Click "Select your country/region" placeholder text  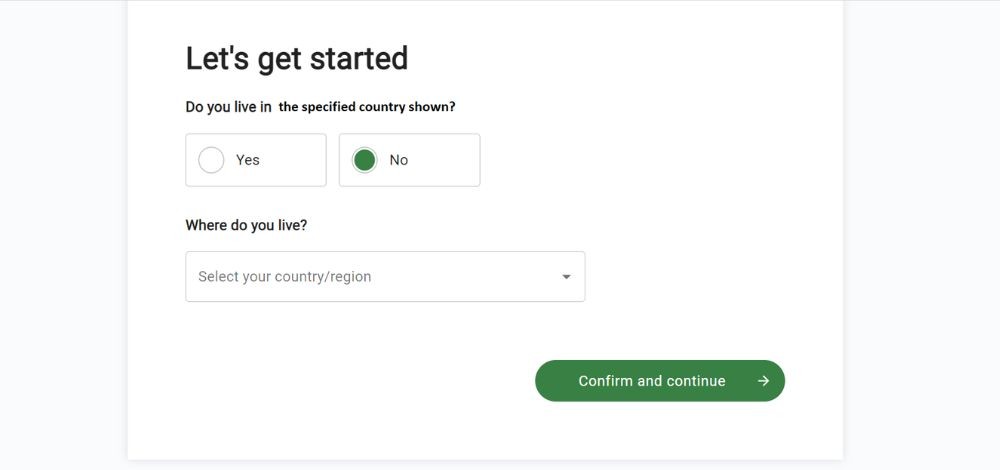pyautogui.click(x=285, y=277)
